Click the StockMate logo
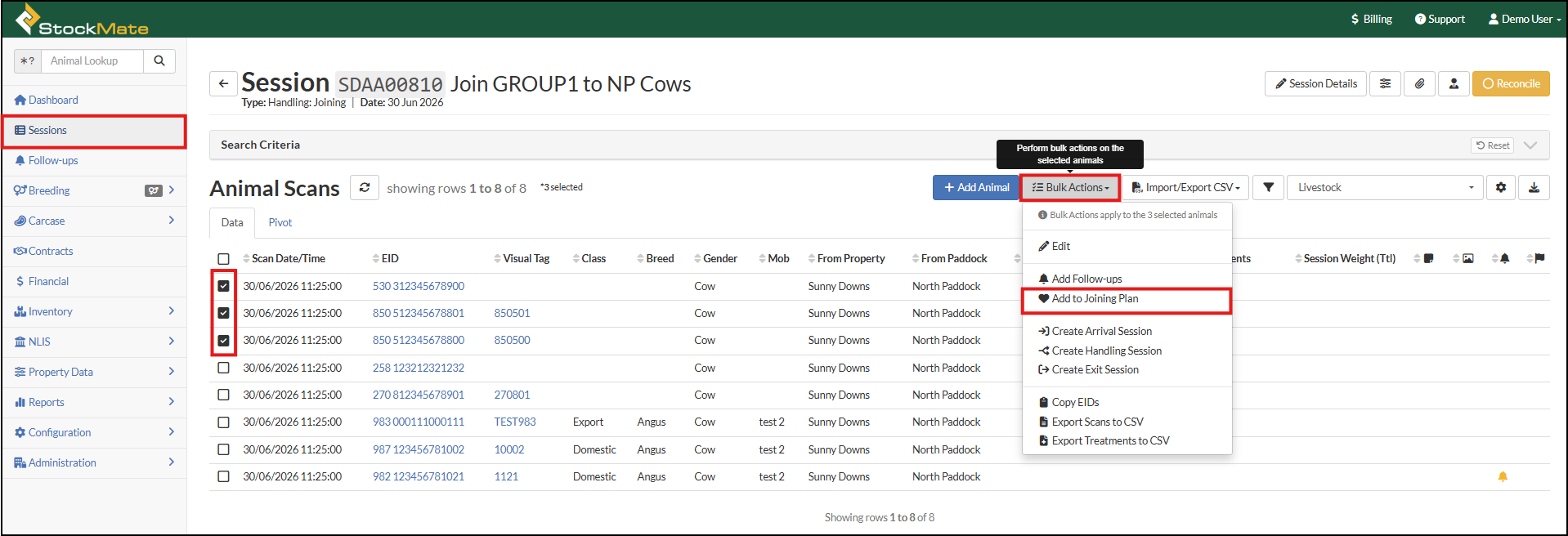Viewport: 1568px width, 536px height. pyautogui.click(x=82, y=20)
